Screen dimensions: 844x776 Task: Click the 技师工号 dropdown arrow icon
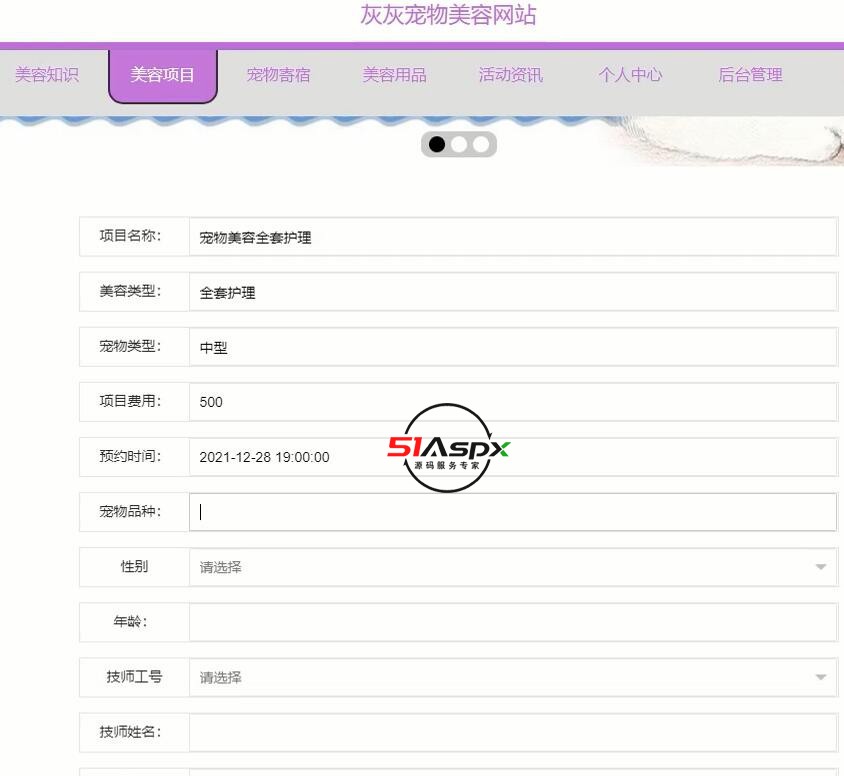coord(820,678)
